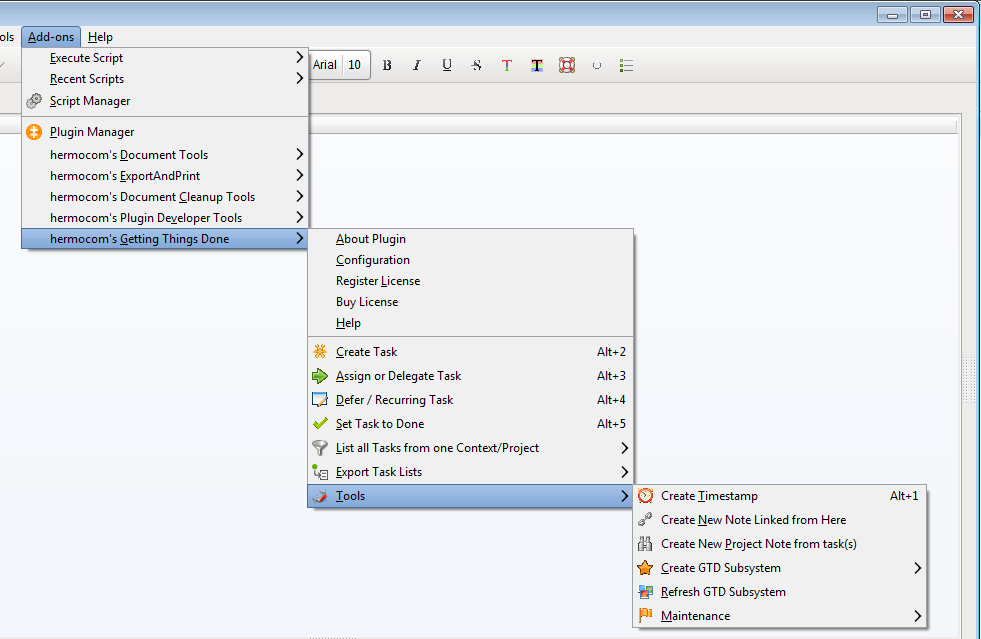The image size is (981, 639).
Task: Toggle italic formatting in the toolbar
Action: click(417, 66)
